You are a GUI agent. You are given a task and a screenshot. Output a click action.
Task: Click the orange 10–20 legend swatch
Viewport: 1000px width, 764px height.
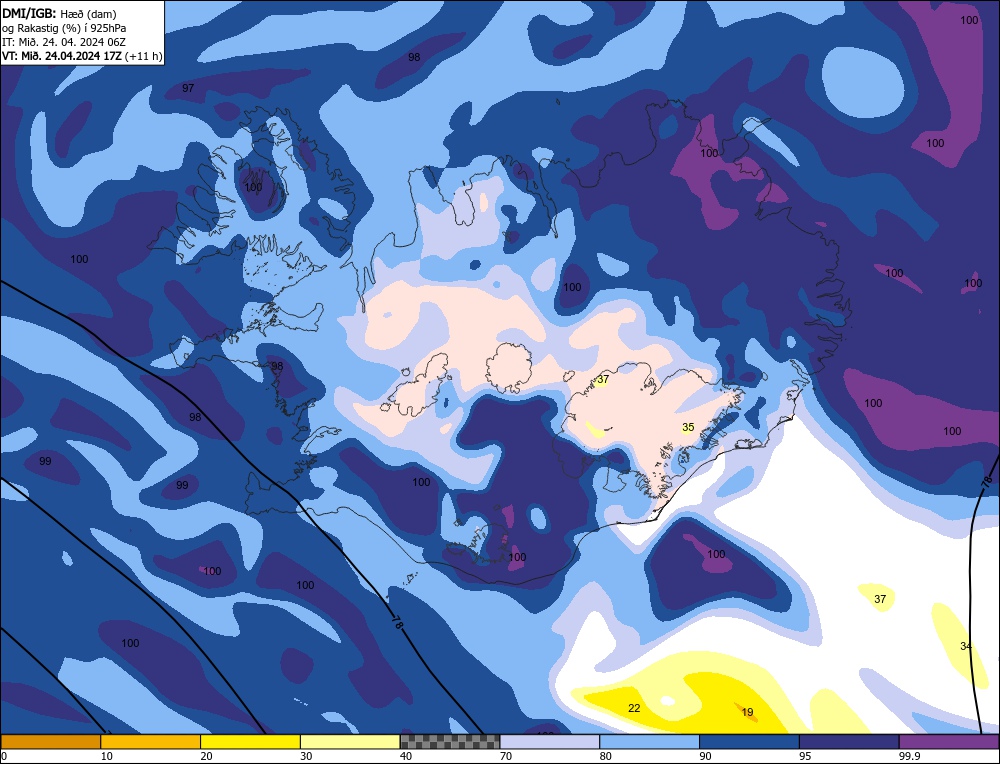151,741
